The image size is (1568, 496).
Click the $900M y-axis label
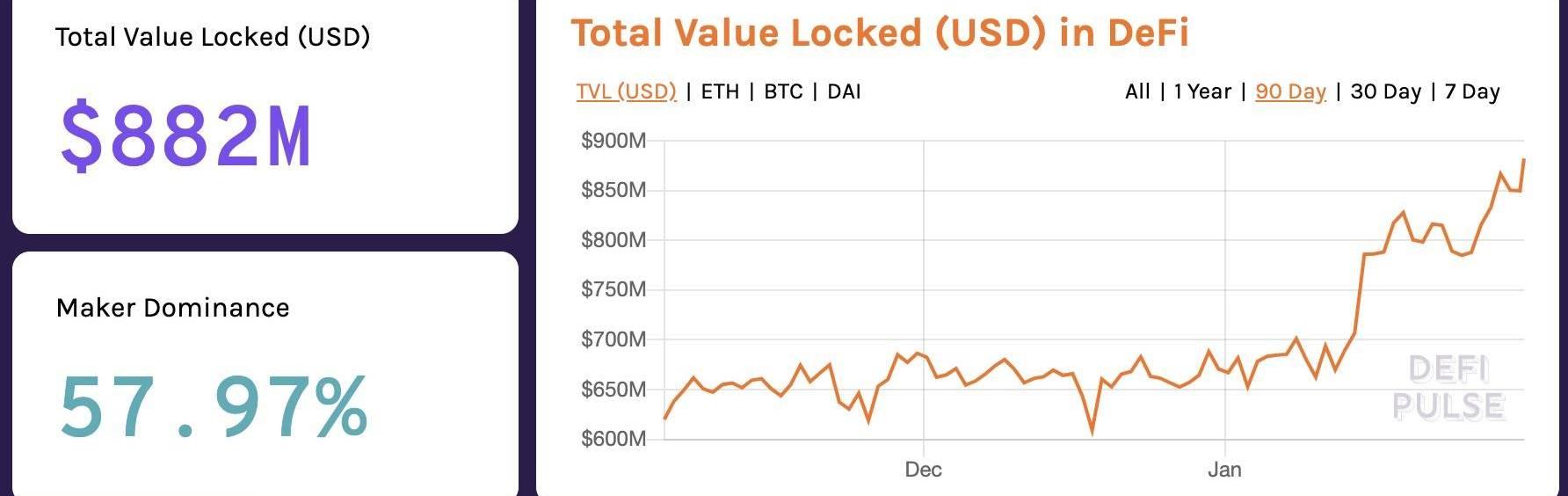coord(613,141)
